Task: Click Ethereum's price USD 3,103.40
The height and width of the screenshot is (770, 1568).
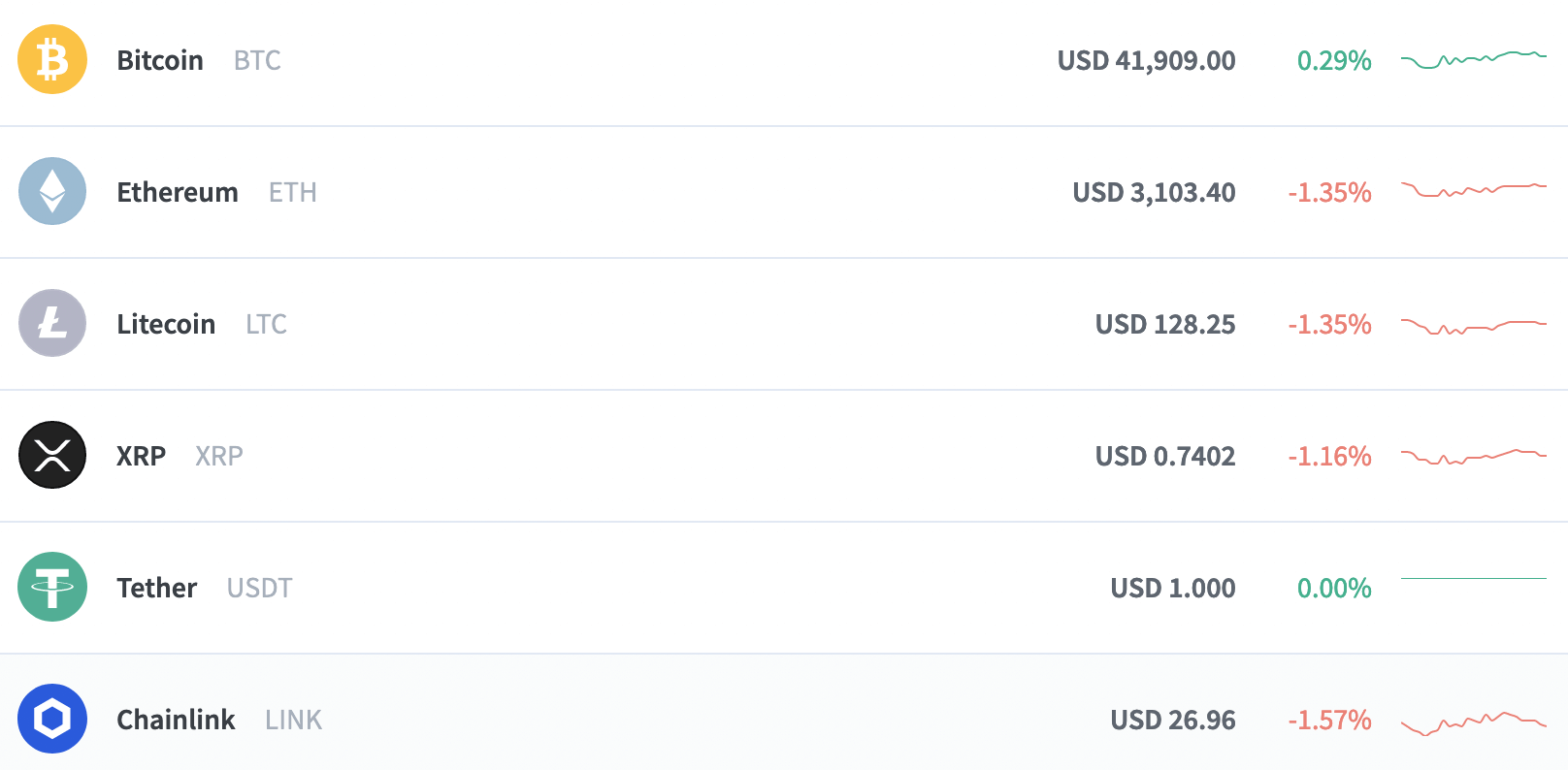Action: (x=1154, y=192)
